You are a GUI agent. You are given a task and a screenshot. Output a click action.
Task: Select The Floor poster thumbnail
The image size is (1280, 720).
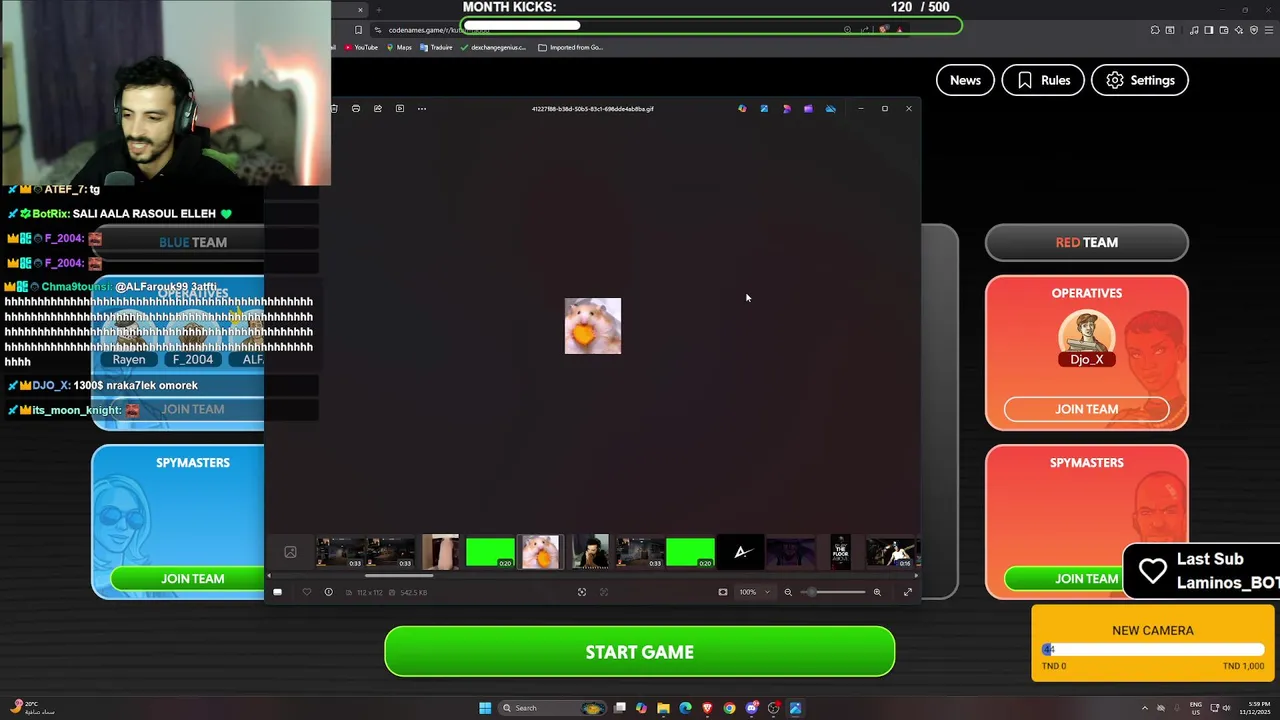click(840, 552)
